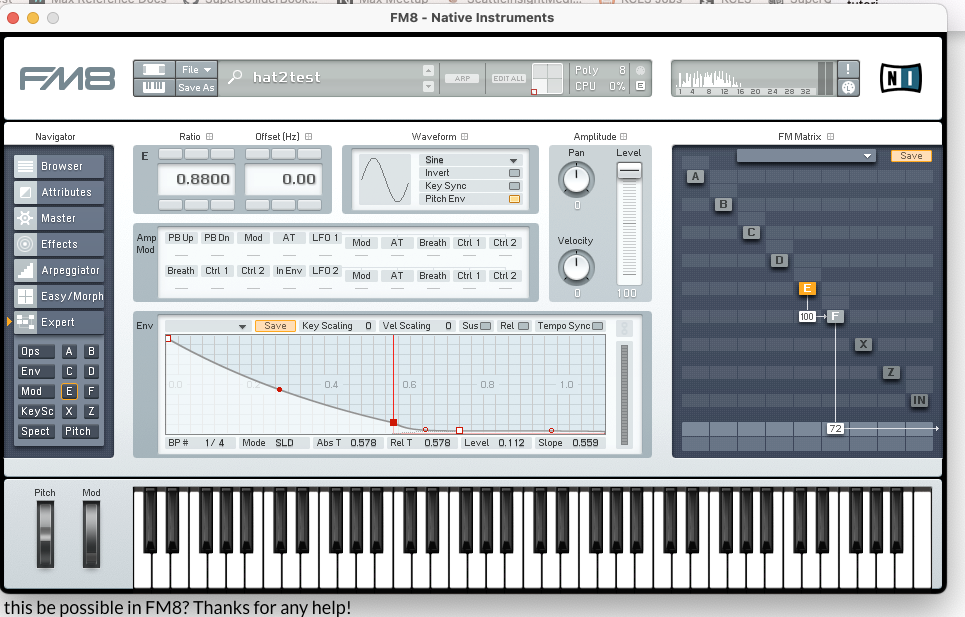Open the Easy/Morph navigator page
The height and width of the screenshot is (617, 965).
click(58, 296)
